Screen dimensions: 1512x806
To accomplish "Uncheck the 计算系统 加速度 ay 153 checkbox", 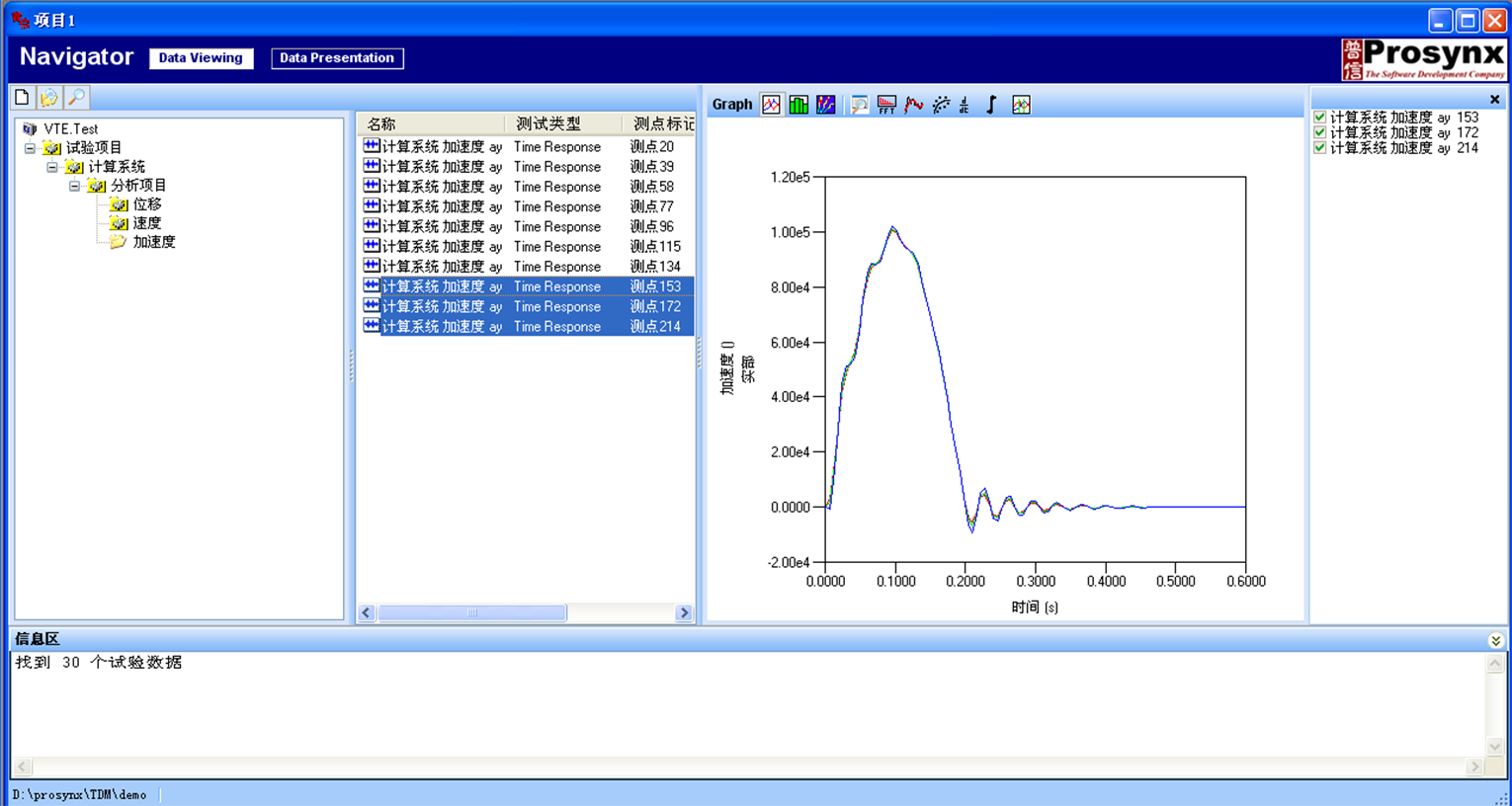I will (x=1320, y=118).
